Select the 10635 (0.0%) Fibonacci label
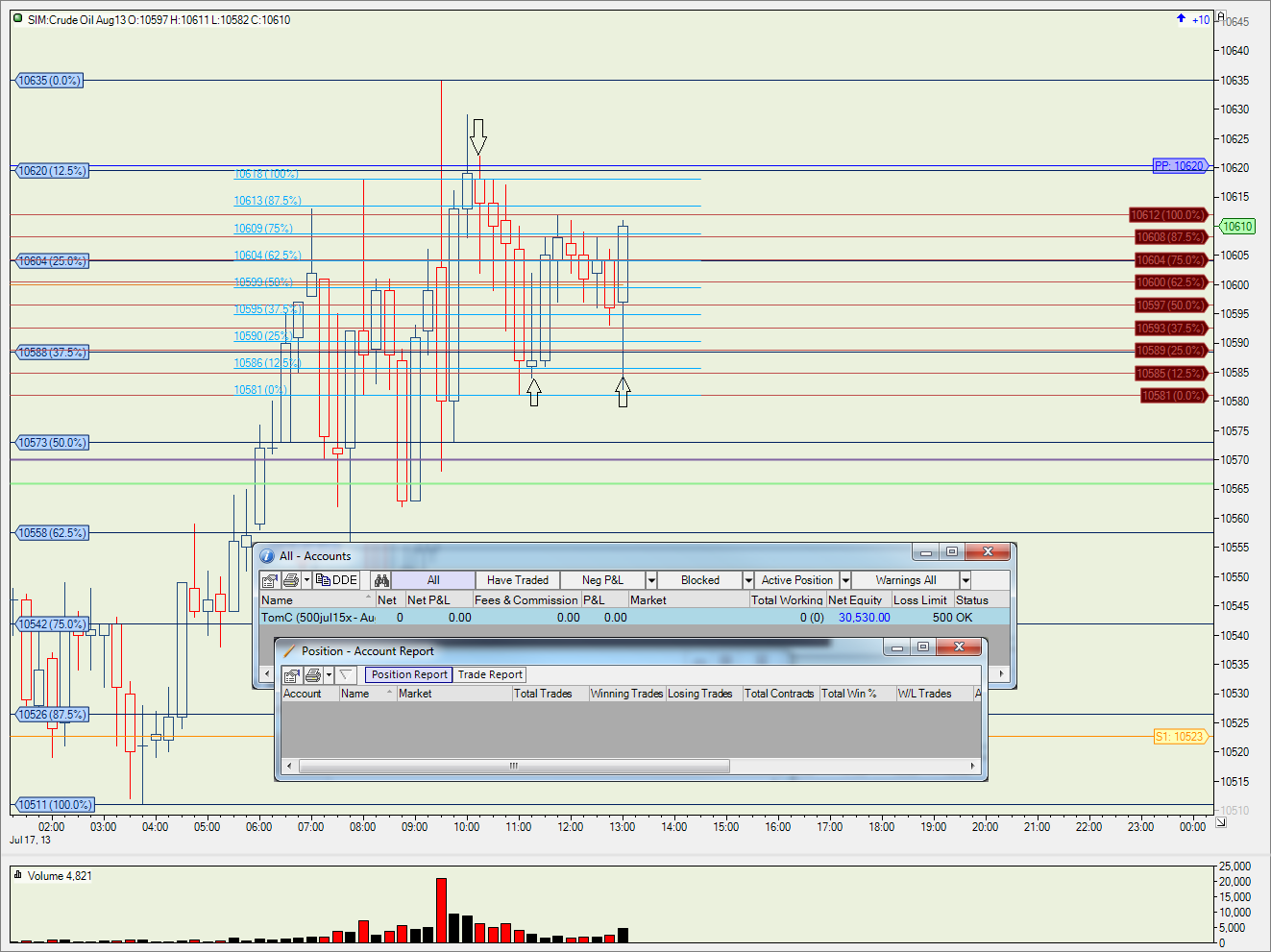1271x952 pixels. click(49, 81)
